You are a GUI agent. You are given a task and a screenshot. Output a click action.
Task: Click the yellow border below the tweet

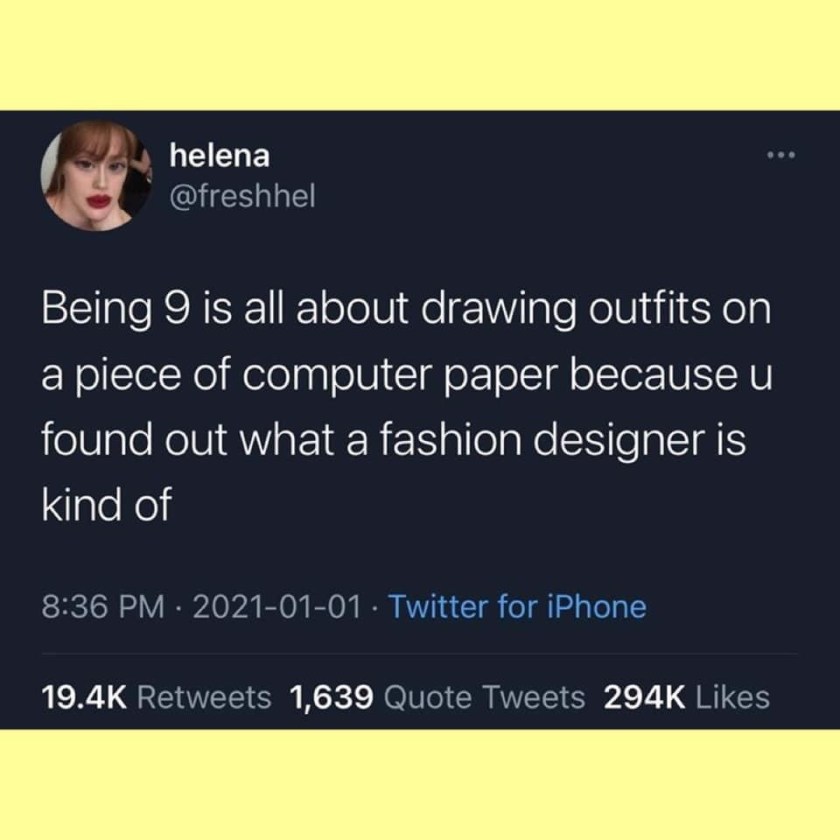(420, 784)
